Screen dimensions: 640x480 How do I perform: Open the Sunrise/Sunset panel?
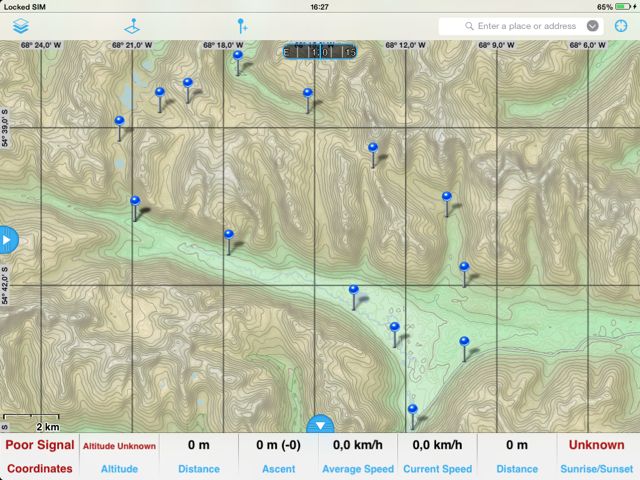(x=596, y=456)
